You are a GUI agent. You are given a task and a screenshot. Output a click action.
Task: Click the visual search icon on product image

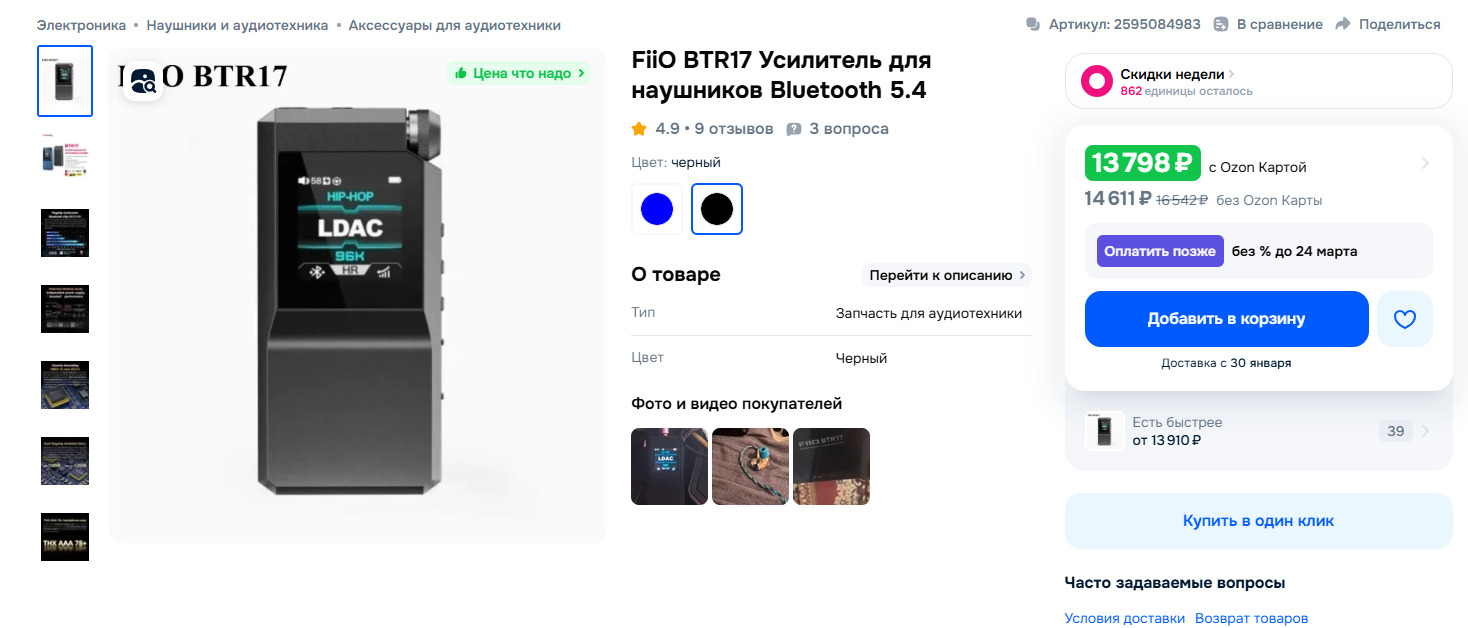144,81
